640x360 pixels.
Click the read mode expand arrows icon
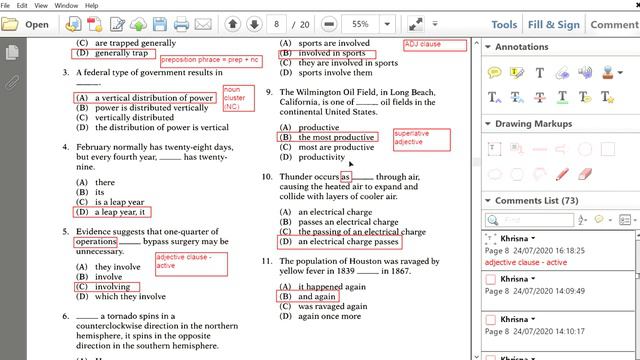pyautogui.click(x=416, y=24)
